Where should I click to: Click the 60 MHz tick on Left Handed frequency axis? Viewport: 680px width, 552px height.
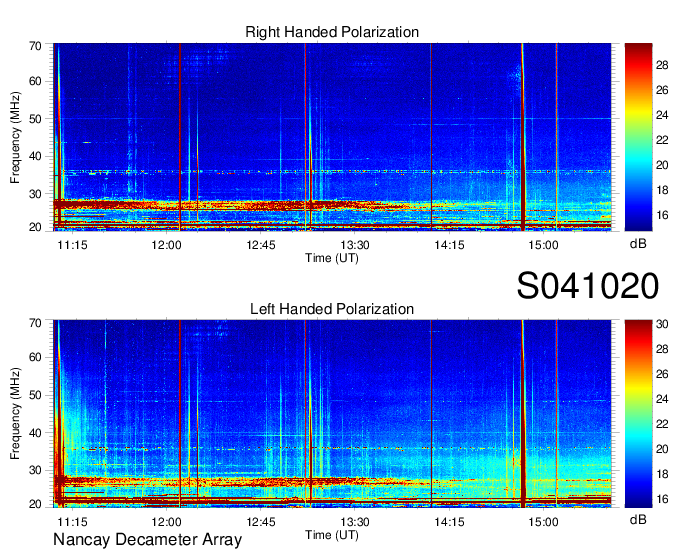pyautogui.click(x=35, y=357)
